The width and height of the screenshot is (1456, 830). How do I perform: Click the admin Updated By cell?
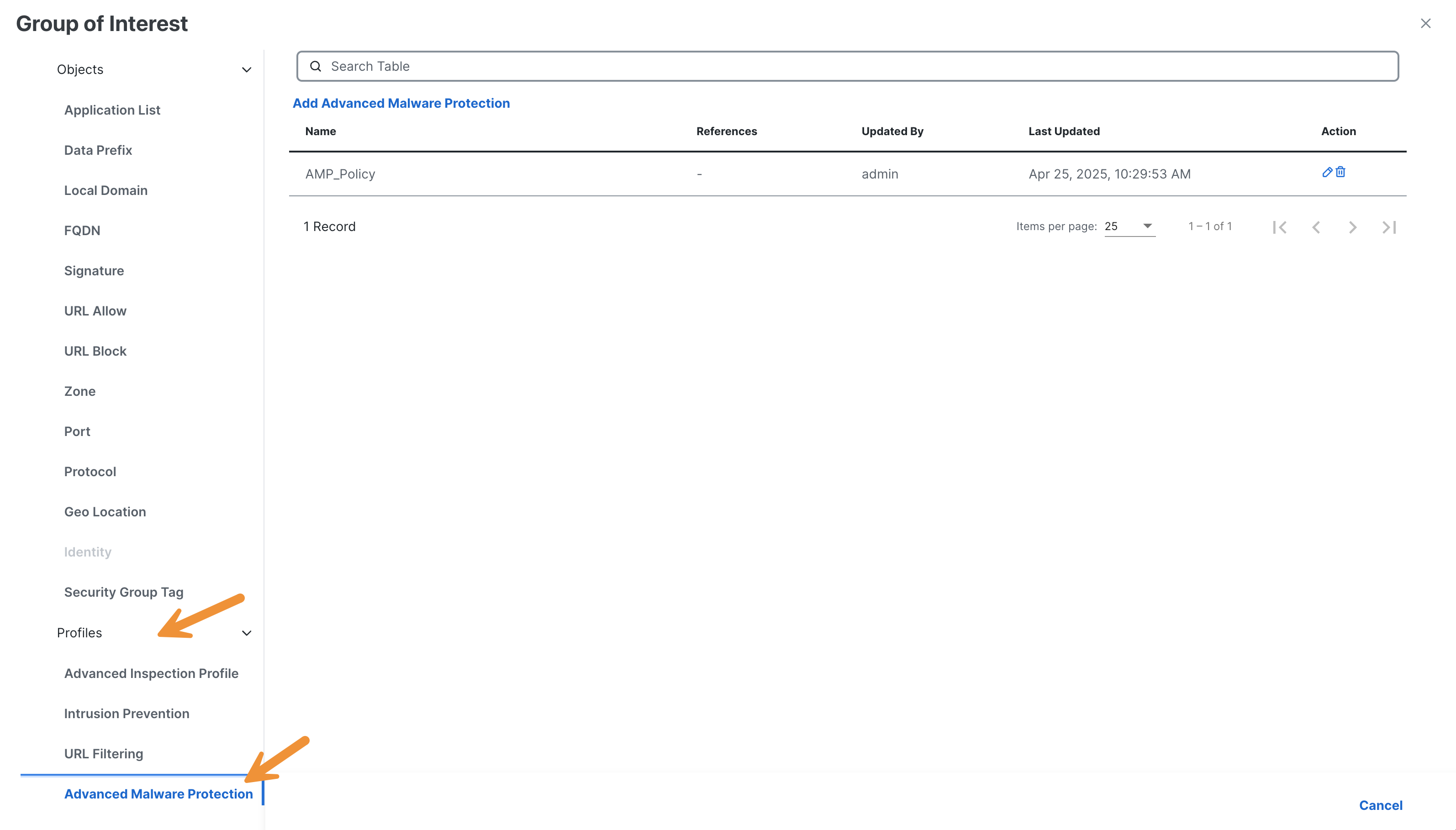[x=880, y=174]
